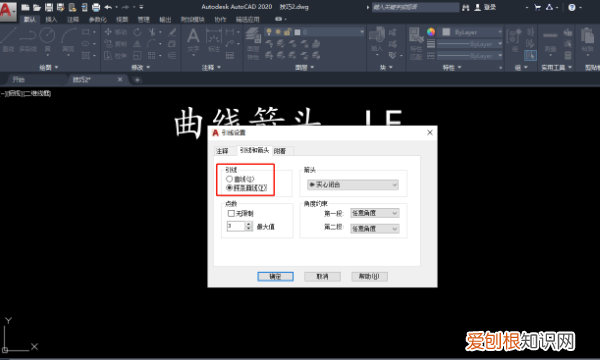Click the keyword search input box

pyautogui.click(x=416, y=7)
